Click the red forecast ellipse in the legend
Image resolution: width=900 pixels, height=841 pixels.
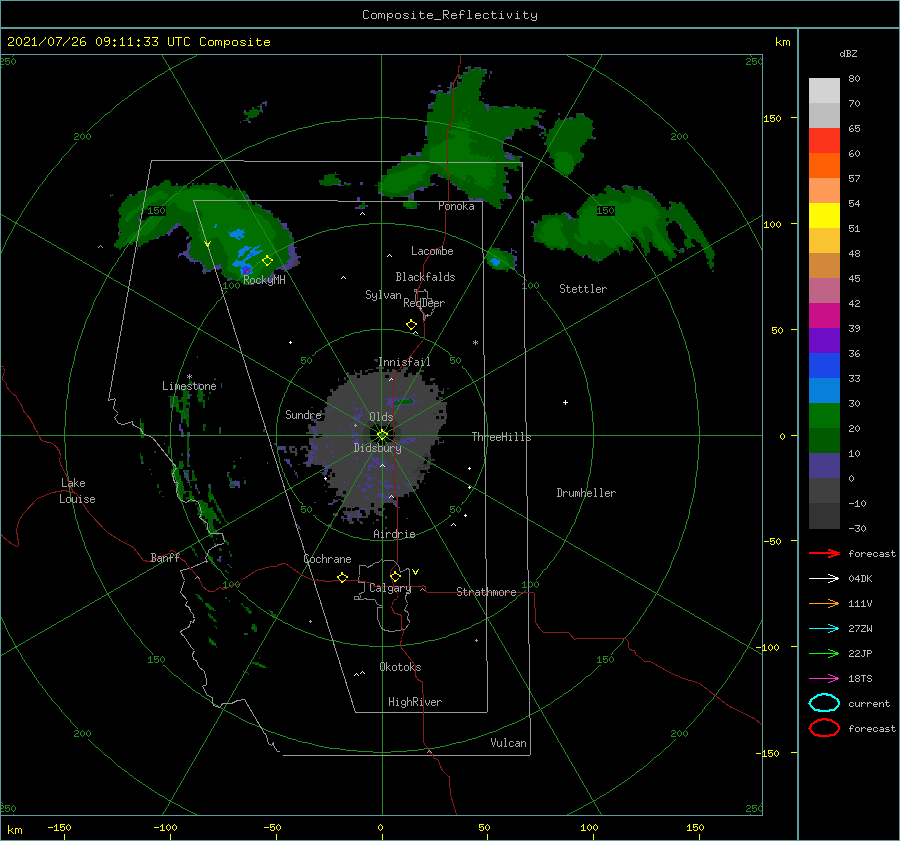(824, 728)
